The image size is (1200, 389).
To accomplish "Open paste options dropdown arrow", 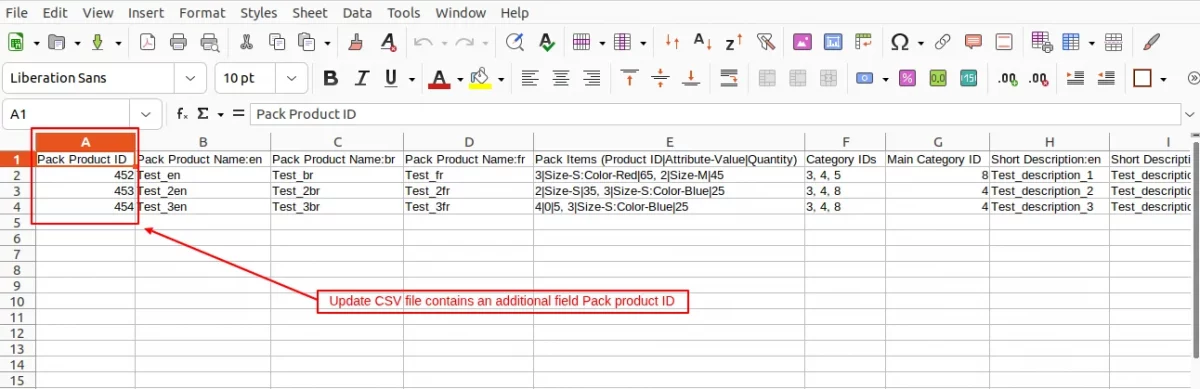I will 328,43.
